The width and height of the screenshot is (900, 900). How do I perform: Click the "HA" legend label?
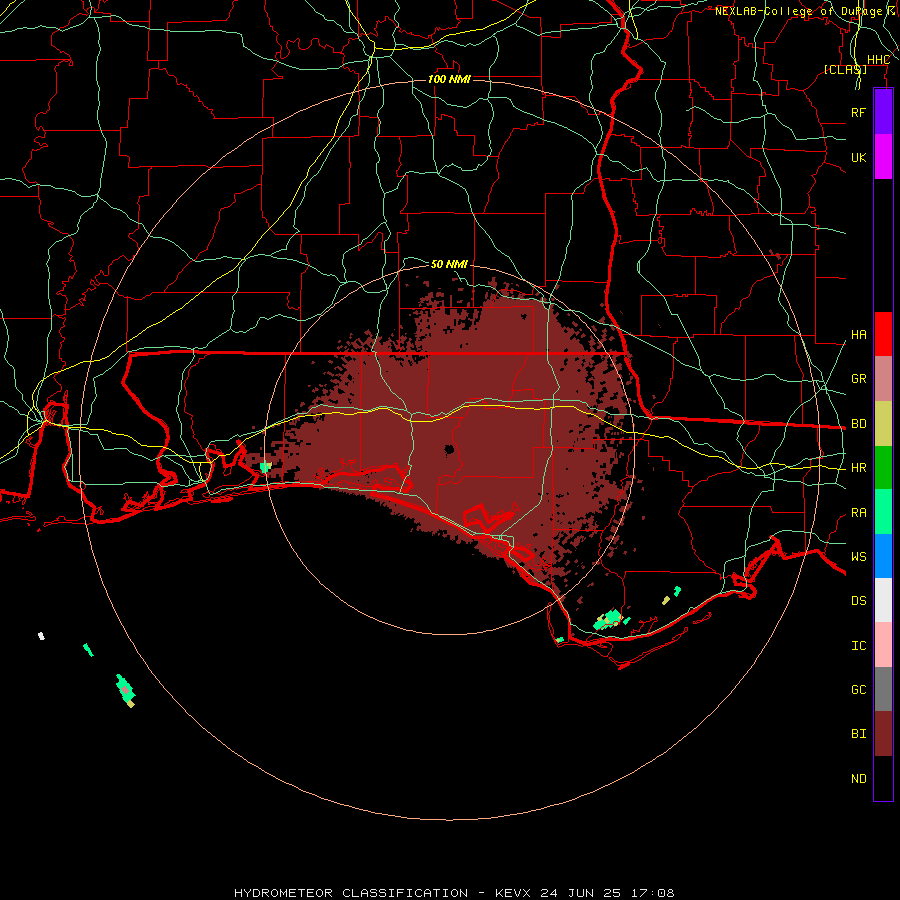tap(858, 335)
